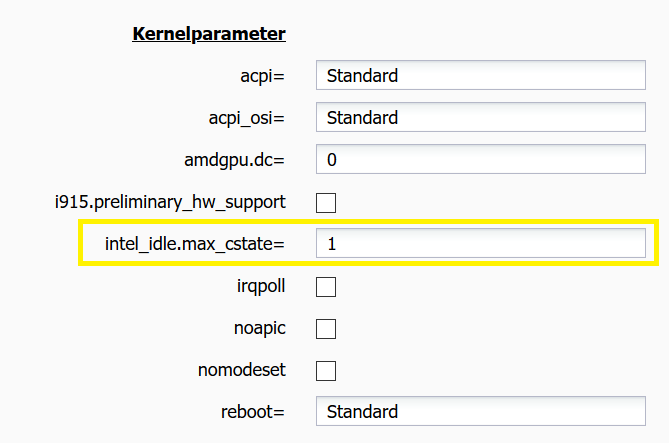Click the intel_idle.max_cstate= input box
The height and width of the screenshot is (443, 669).
pyautogui.click(x=480, y=244)
